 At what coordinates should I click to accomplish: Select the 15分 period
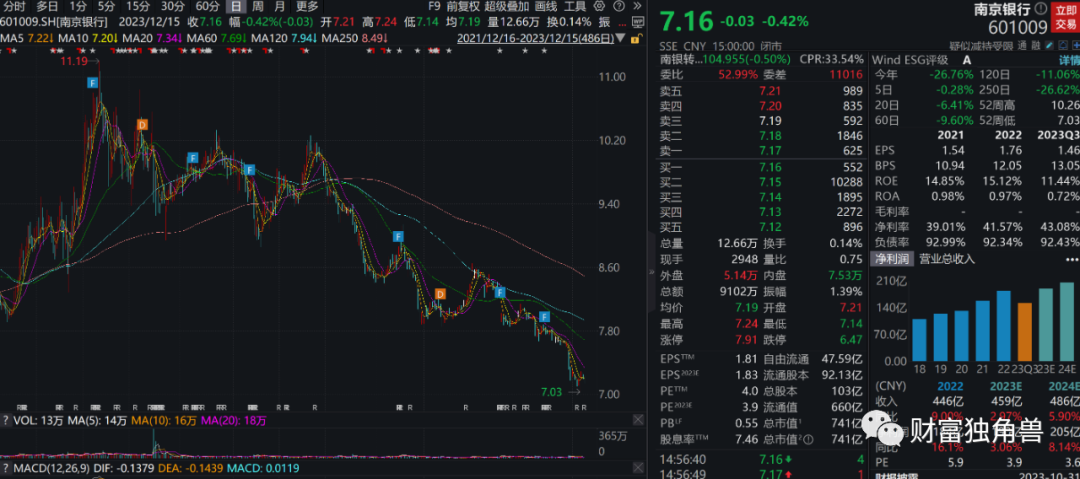(x=138, y=6)
